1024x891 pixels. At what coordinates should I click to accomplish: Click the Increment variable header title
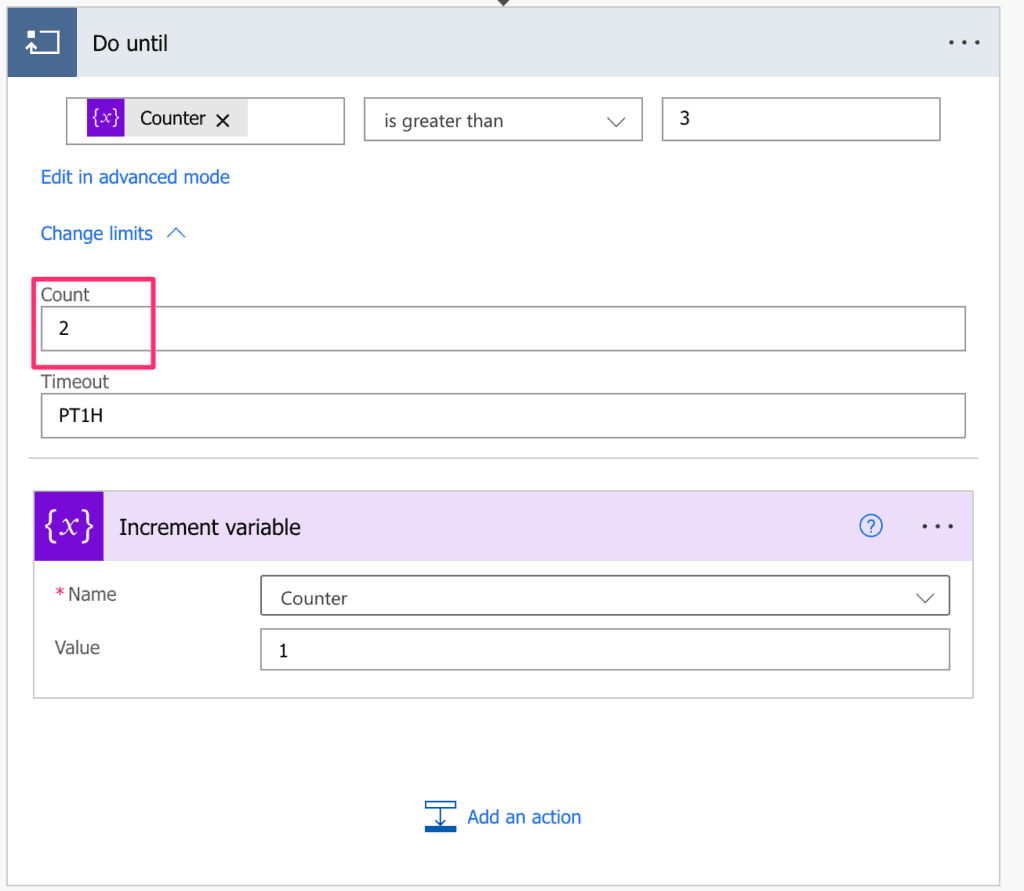[210, 527]
